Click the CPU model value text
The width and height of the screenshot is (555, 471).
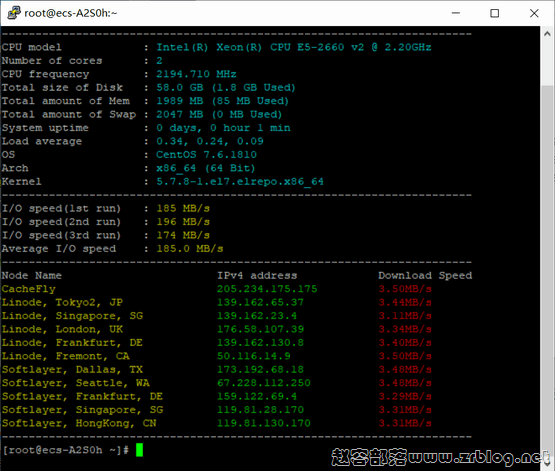coord(294,47)
